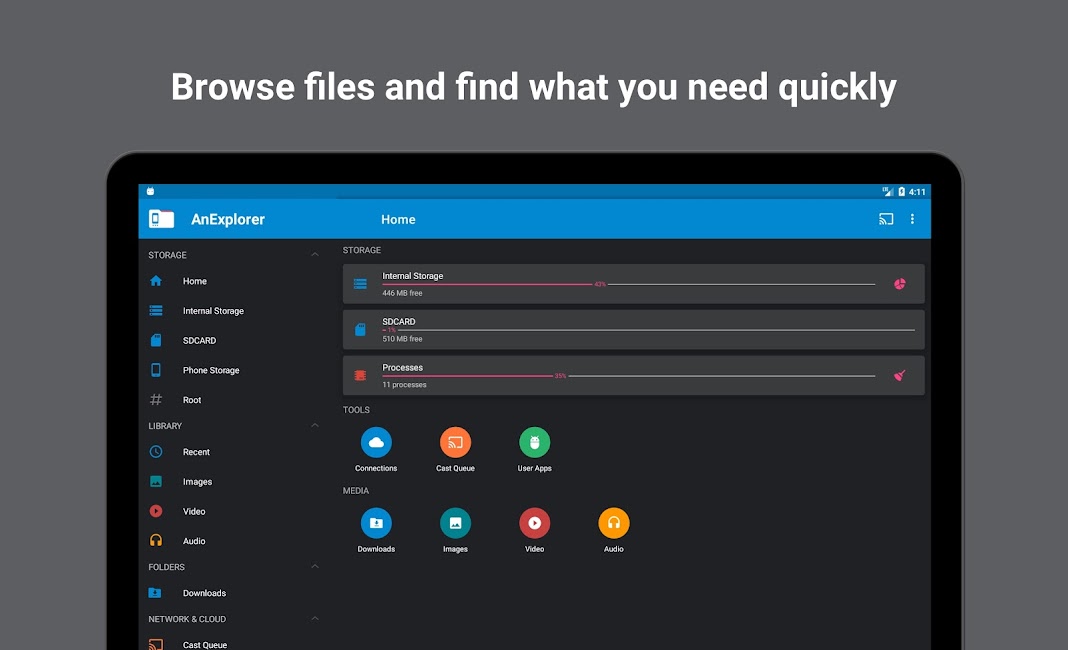The width and height of the screenshot is (1068, 650).
Task: Click the '446 MB free' text
Action: [402, 293]
